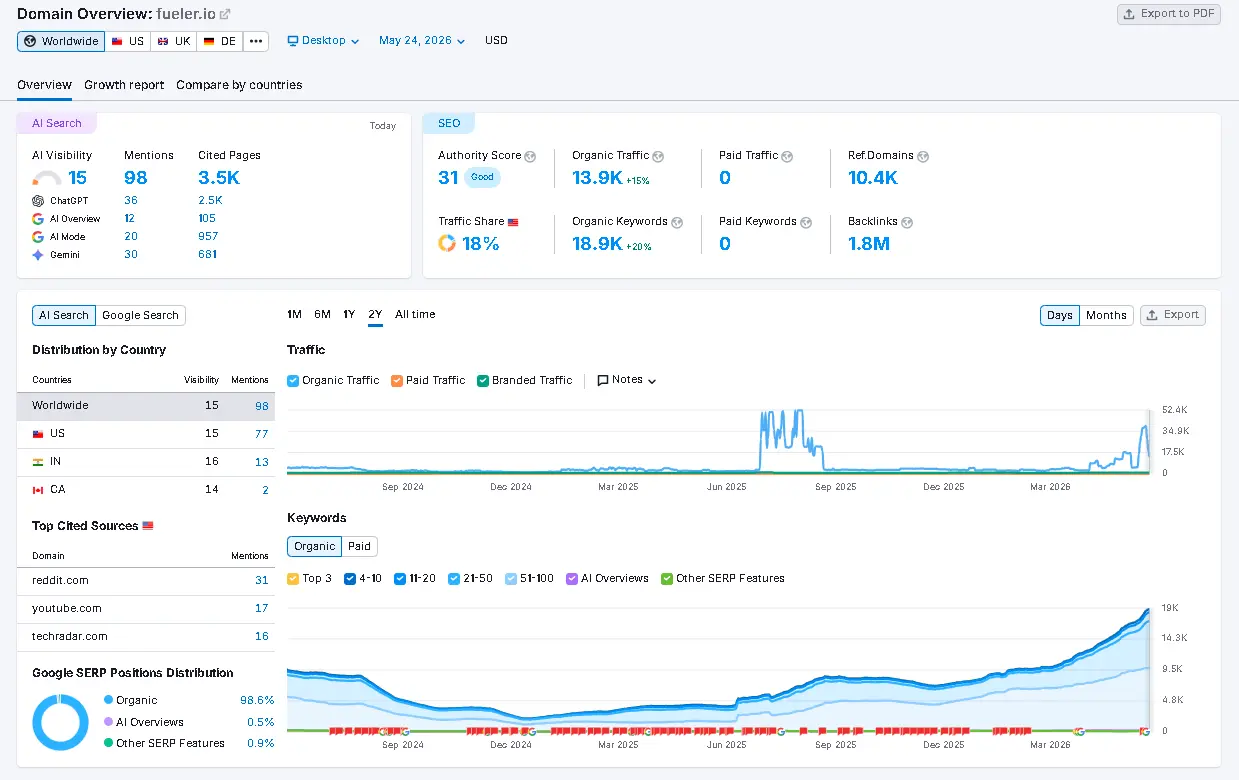Open 3.5K Cited Pages value

click(219, 178)
